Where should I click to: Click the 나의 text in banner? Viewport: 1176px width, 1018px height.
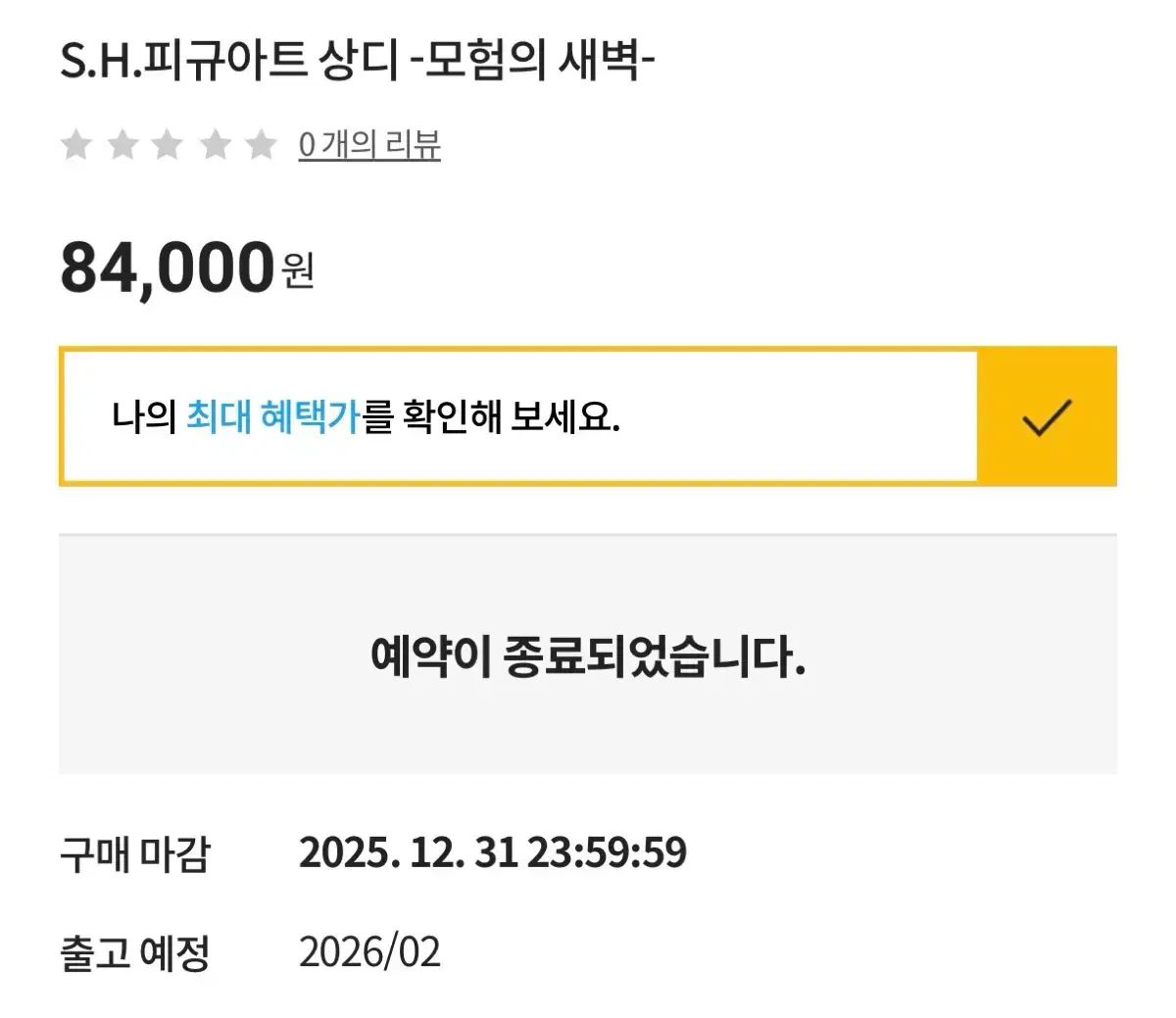[143, 417]
